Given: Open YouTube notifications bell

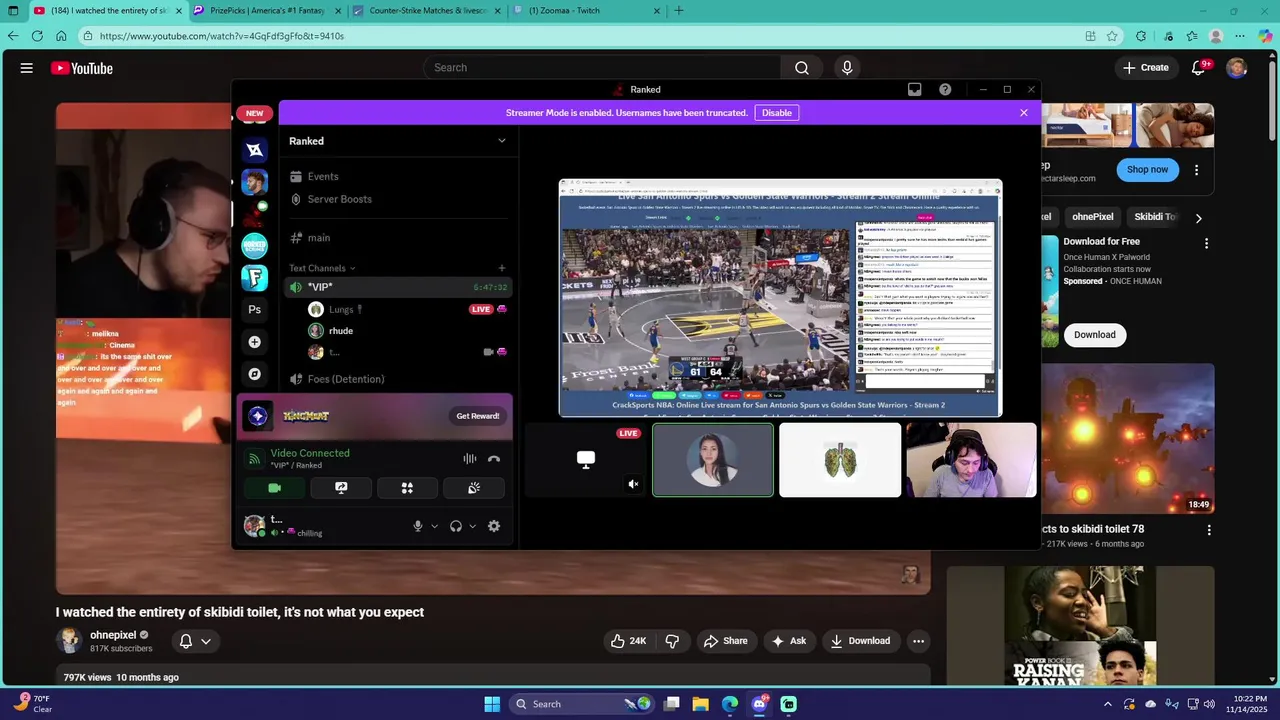Looking at the screenshot, I should [1198, 68].
